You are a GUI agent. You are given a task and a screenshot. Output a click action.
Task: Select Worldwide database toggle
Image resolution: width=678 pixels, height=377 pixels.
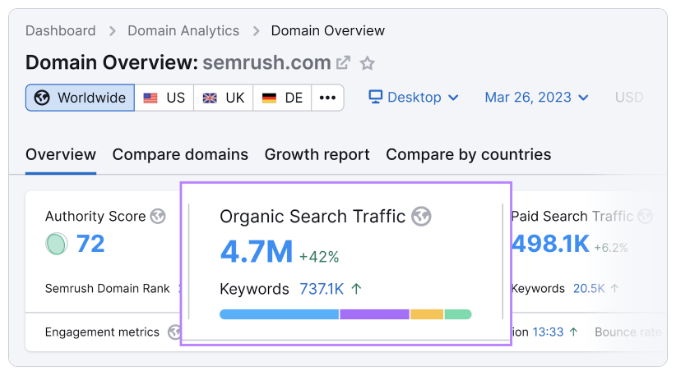click(80, 98)
